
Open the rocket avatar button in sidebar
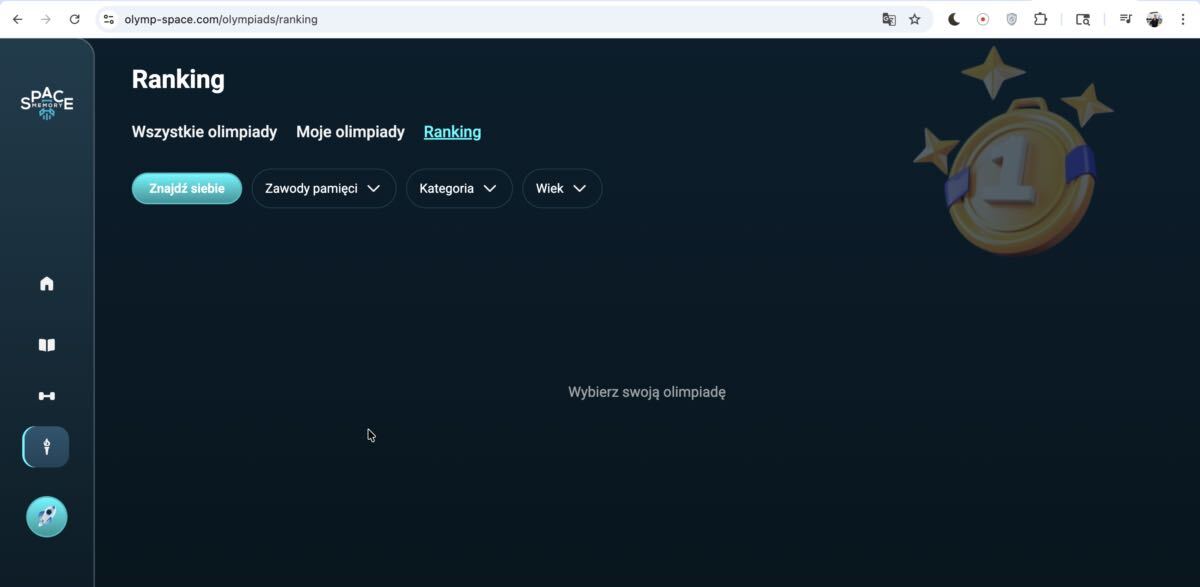pos(46,517)
